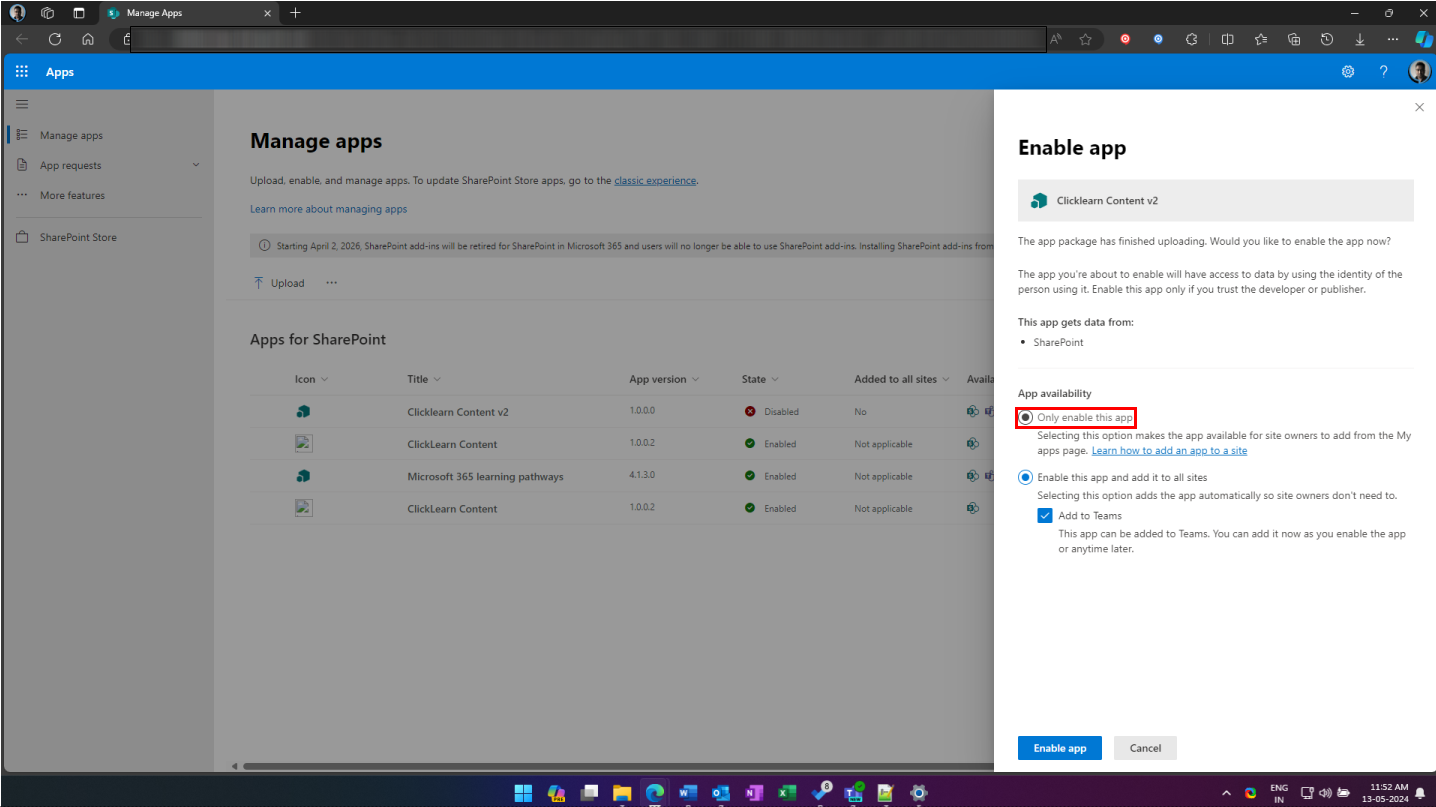Open Outlook from the taskbar
Screen dimensions: 1436x807
click(720, 793)
